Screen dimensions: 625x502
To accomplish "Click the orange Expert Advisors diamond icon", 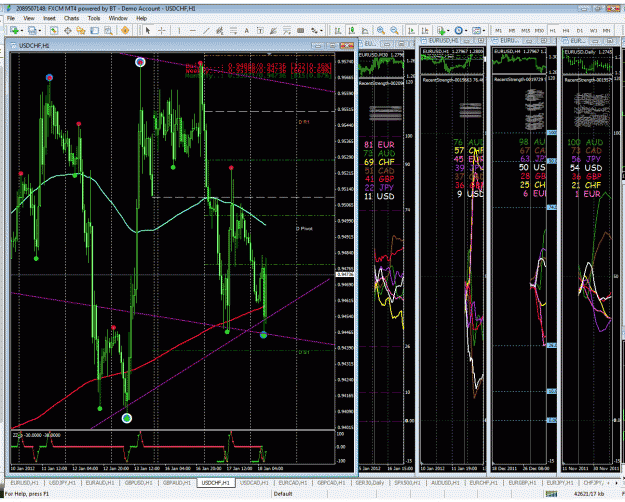I will tap(125, 30).
